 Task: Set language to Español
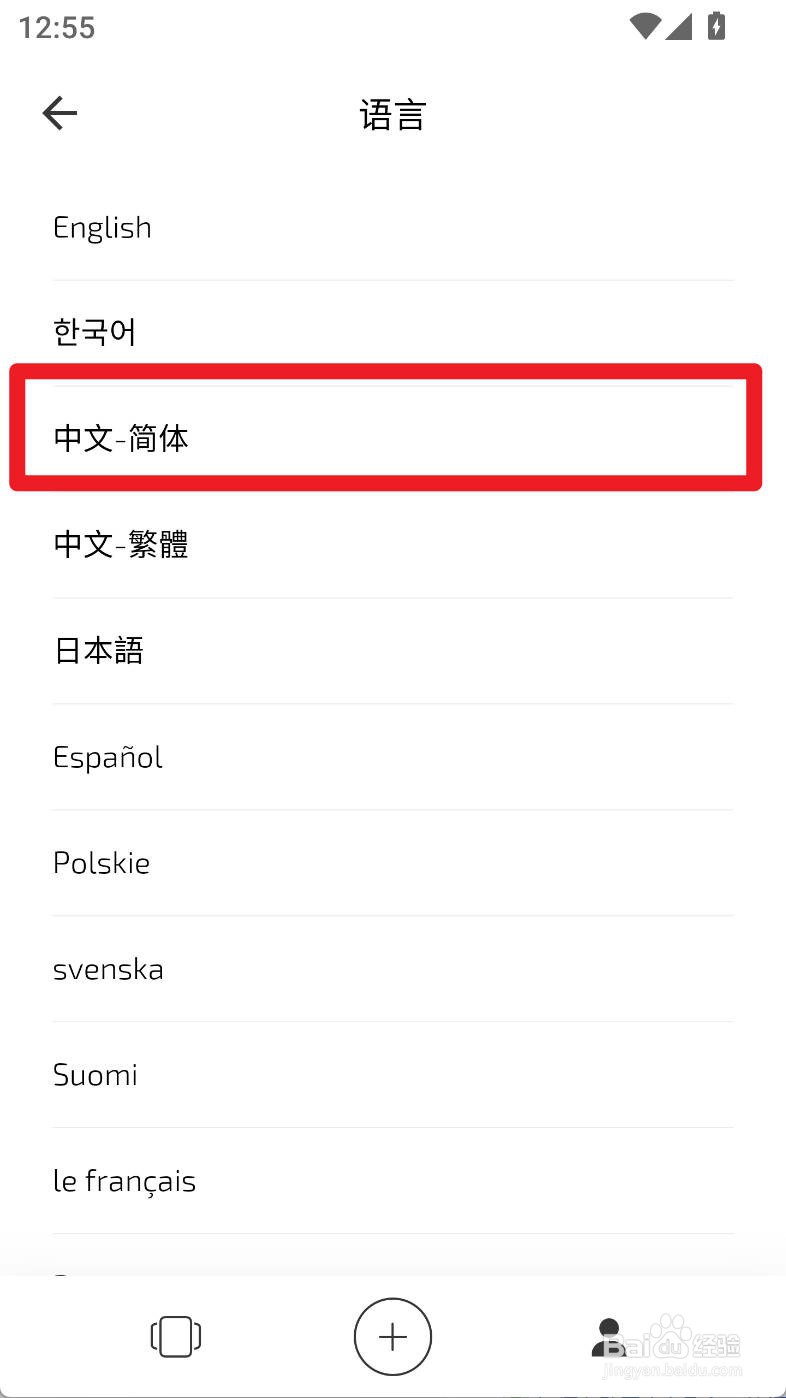tap(107, 757)
